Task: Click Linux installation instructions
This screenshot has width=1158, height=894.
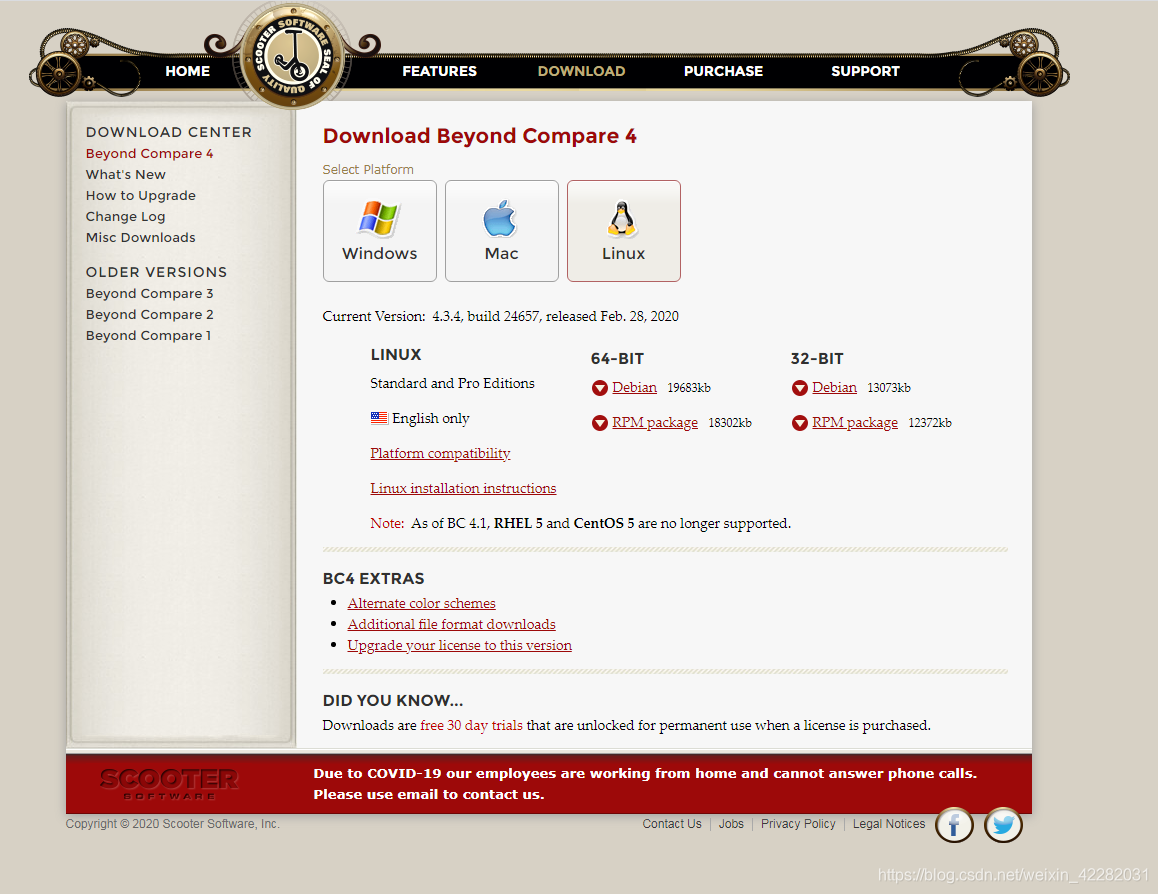Action: (x=463, y=488)
